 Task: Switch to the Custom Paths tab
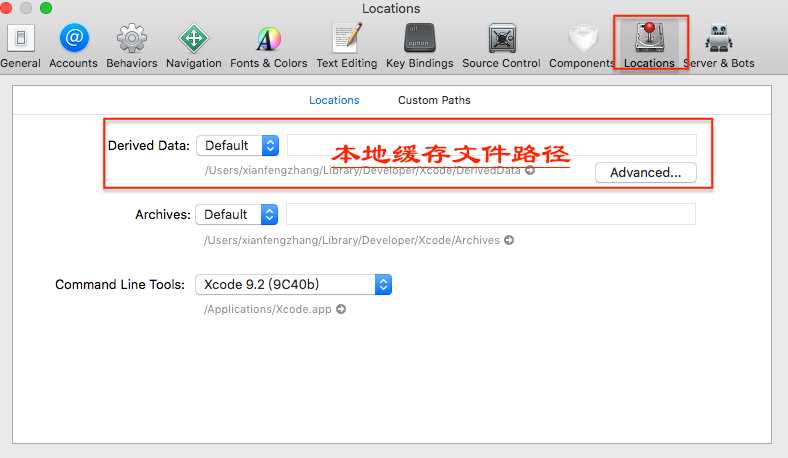click(x=434, y=100)
